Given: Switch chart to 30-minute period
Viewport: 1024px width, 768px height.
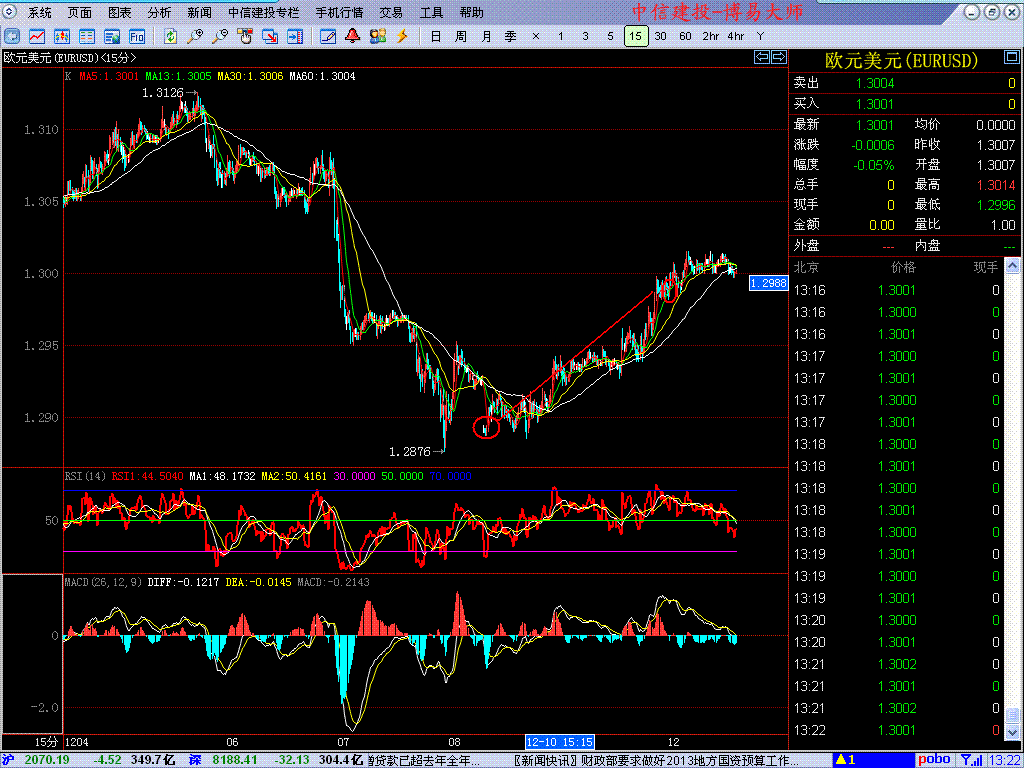Looking at the screenshot, I should click(660, 36).
